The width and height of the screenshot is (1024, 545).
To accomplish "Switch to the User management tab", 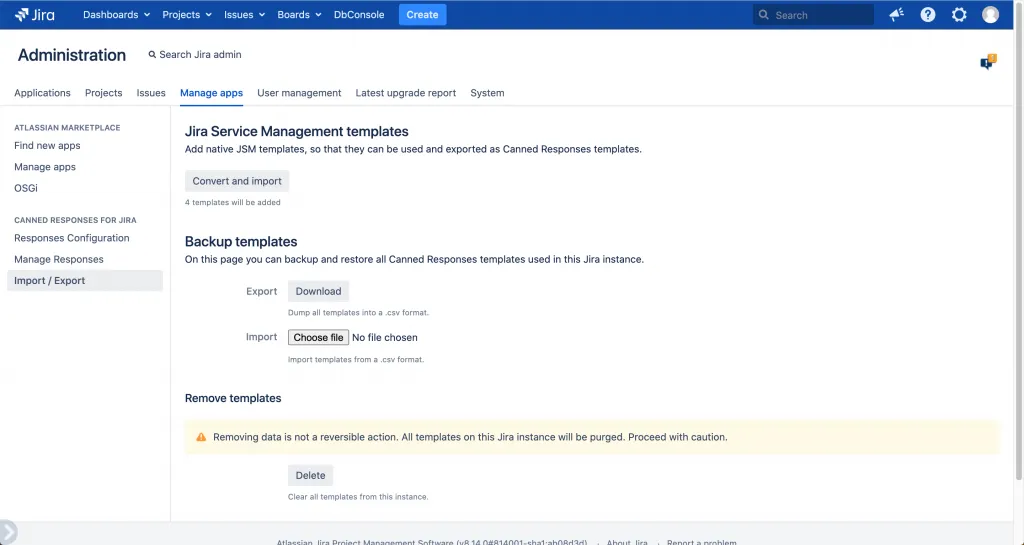I will point(299,93).
